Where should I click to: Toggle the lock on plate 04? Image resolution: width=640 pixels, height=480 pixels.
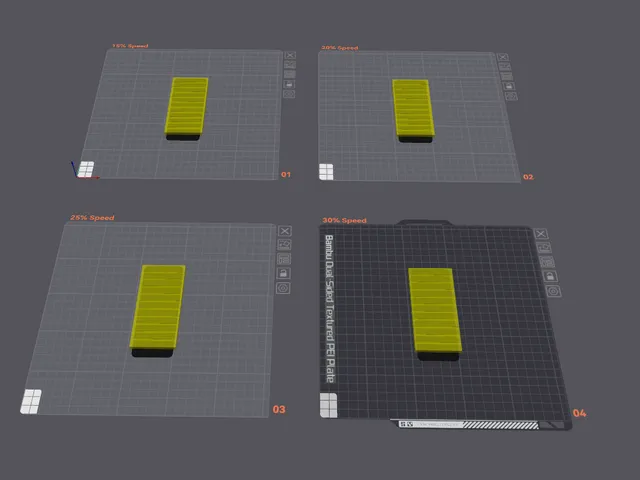pyautogui.click(x=550, y=276)
